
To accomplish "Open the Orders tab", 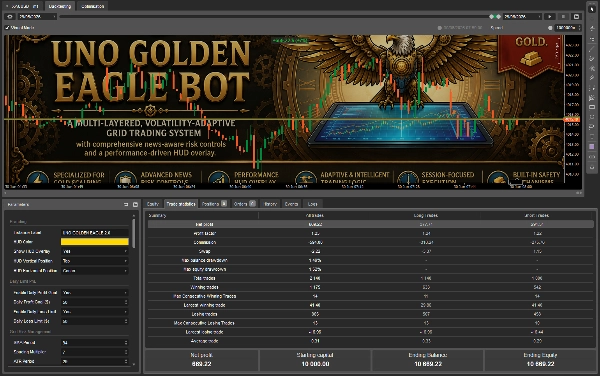I will pyautogui.click(x=244, y=204).
